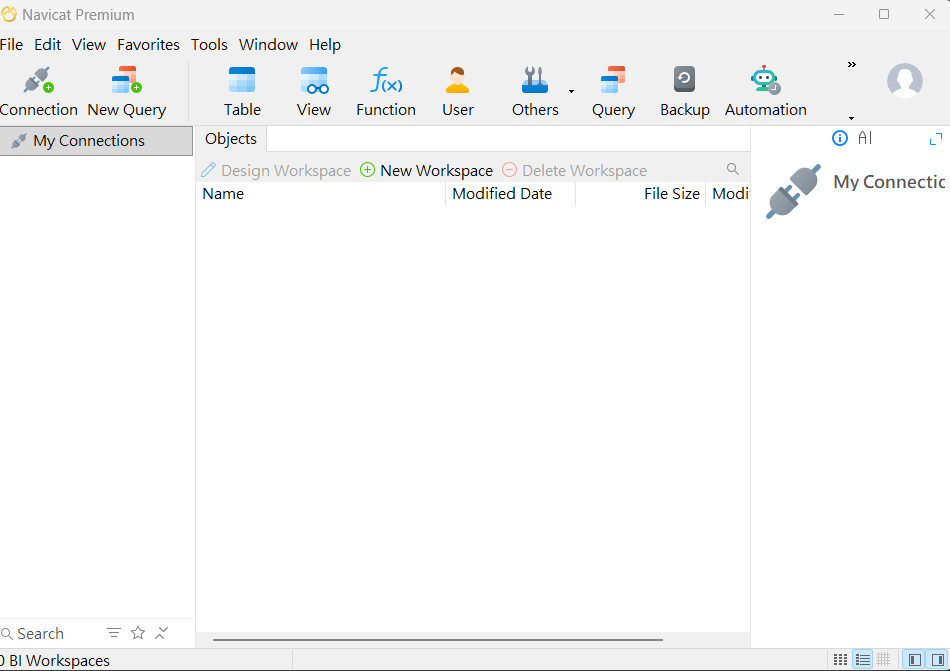950x671 pixels.
Task: Expand the Others dropdown arrow
Action: click(x=571, y=91)
